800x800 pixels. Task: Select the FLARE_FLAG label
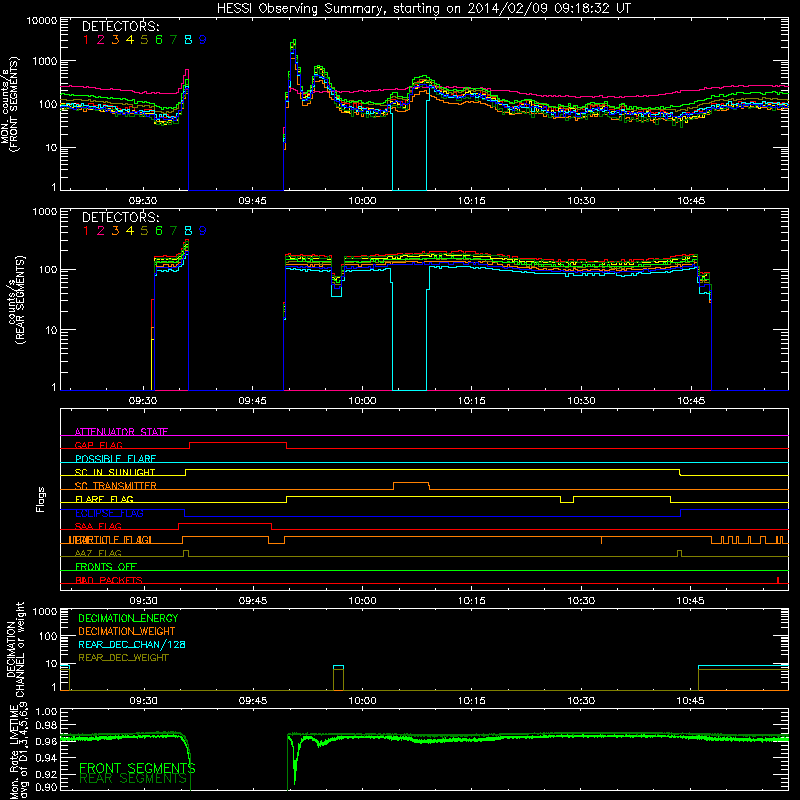tap(104, 499)
